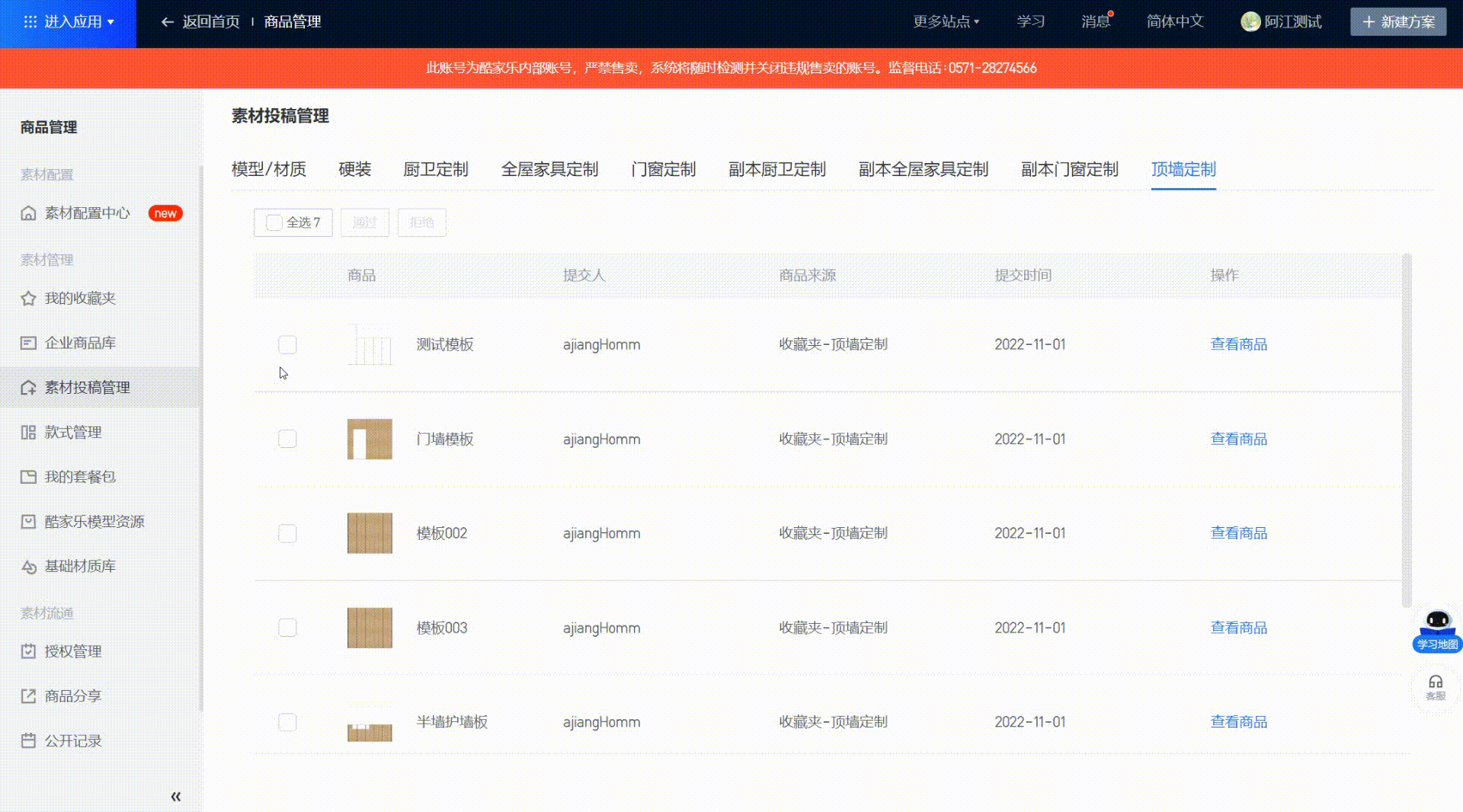Open the 学习地图 robot icon
This screenshot has width=1463, height=812.
(1437, 626)
